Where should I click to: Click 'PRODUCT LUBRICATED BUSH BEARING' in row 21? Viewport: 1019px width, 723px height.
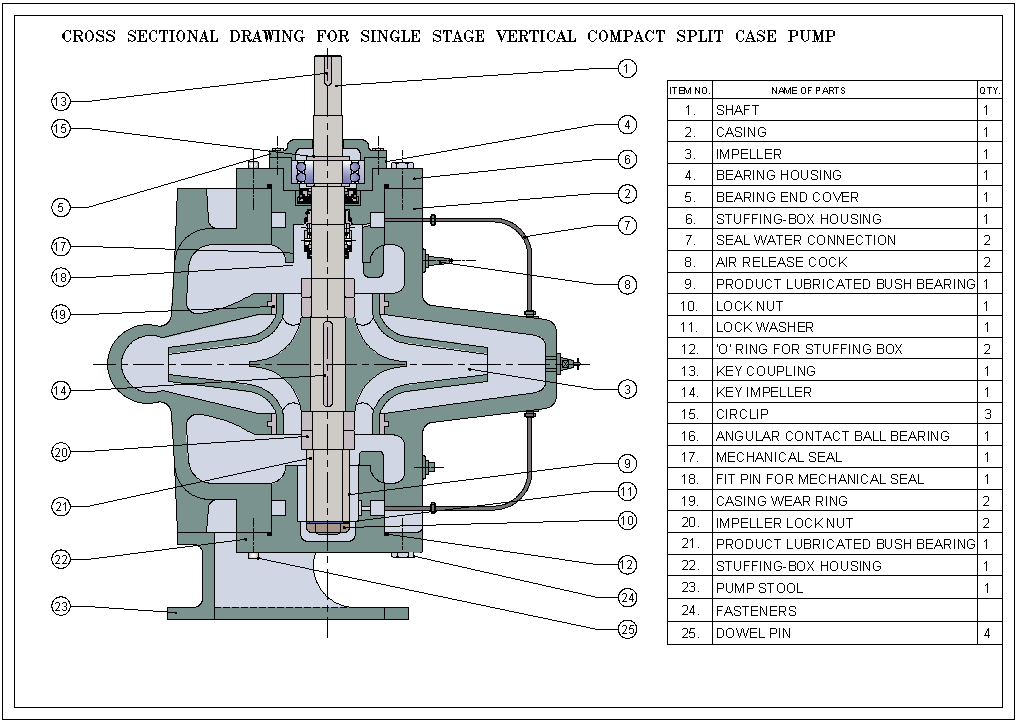(845, 544)
